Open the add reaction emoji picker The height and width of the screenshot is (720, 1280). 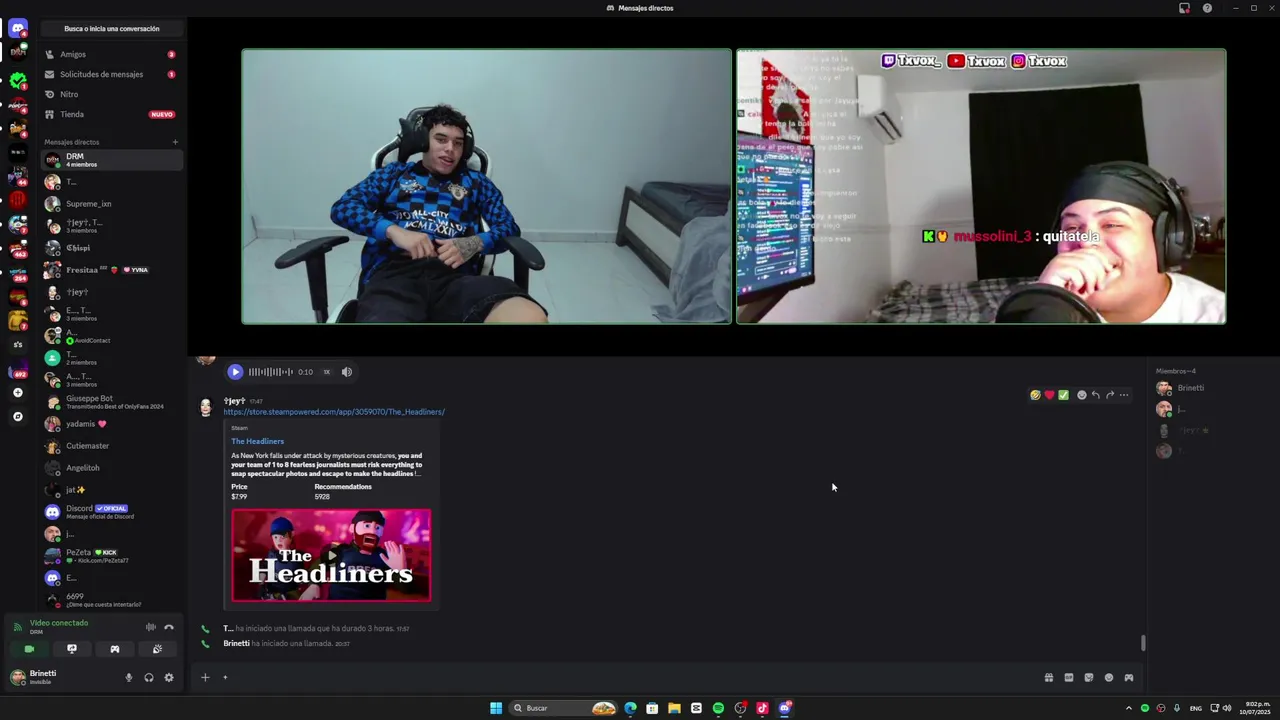click(x=1081, y=395)
